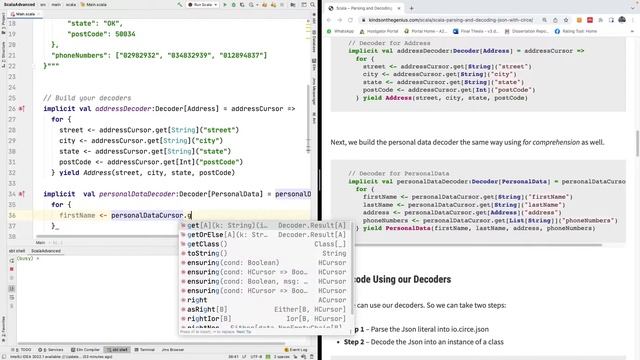Image resolution: width=640 pixels, height=360 pixels.
Task: Click the editor vertical scrollbar
Action: tap(309, 118)
